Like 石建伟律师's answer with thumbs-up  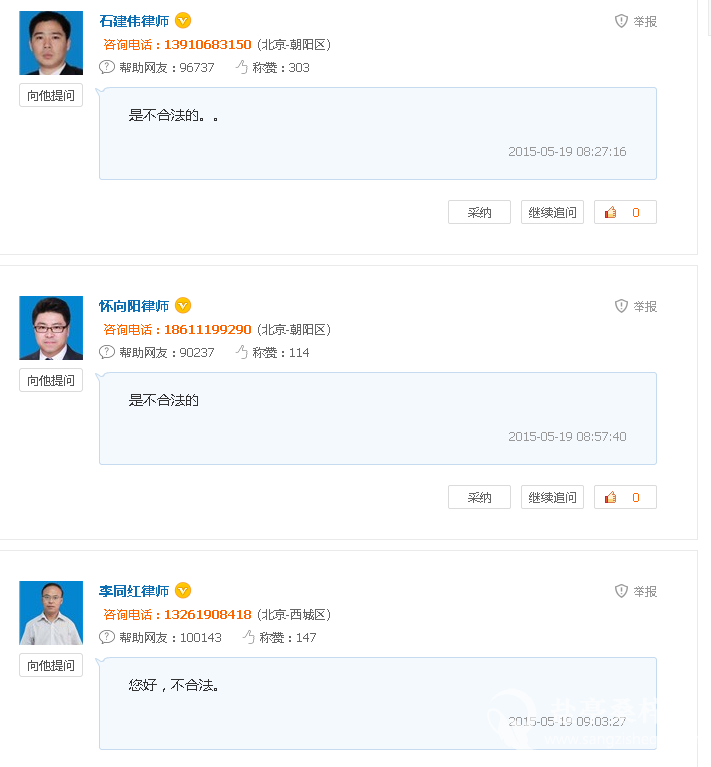pos(625,212)
